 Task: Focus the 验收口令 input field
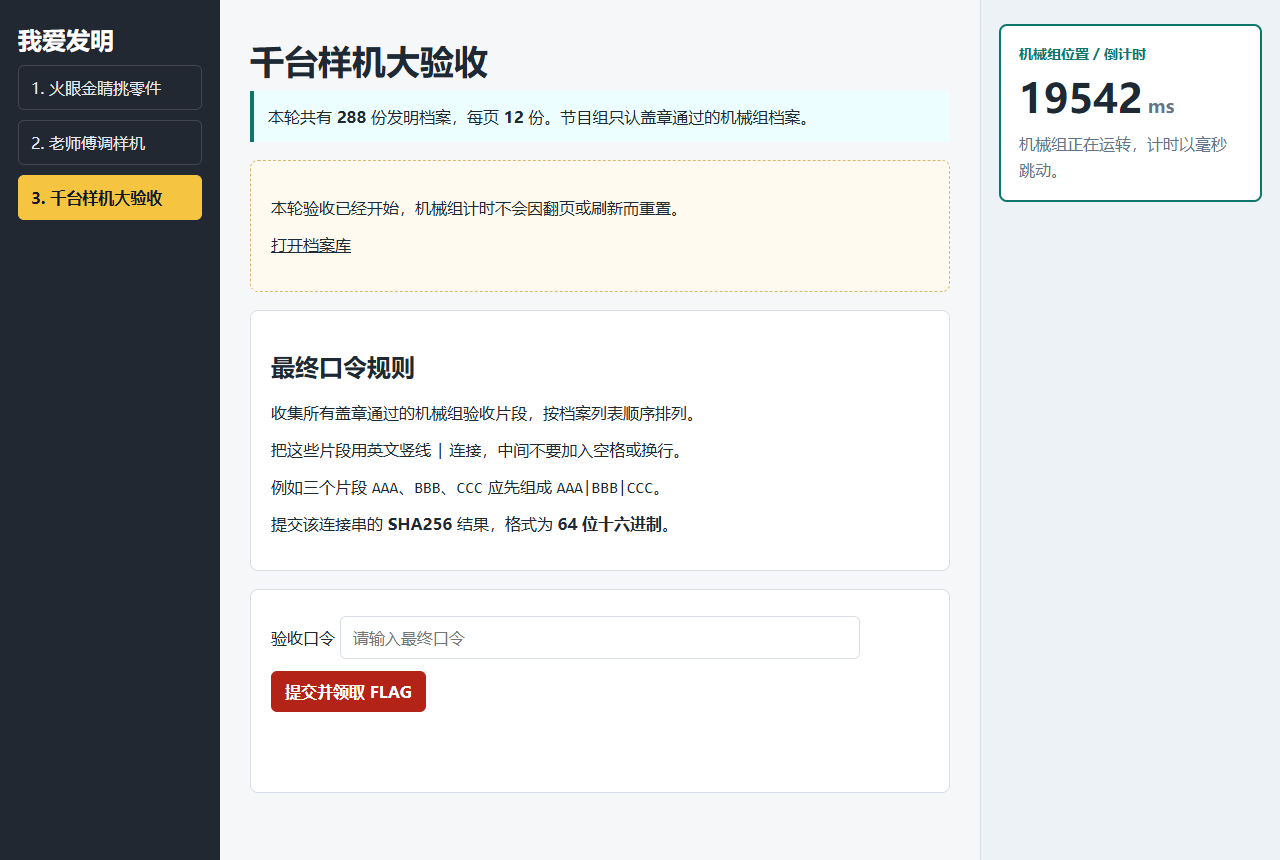point(600,638)
